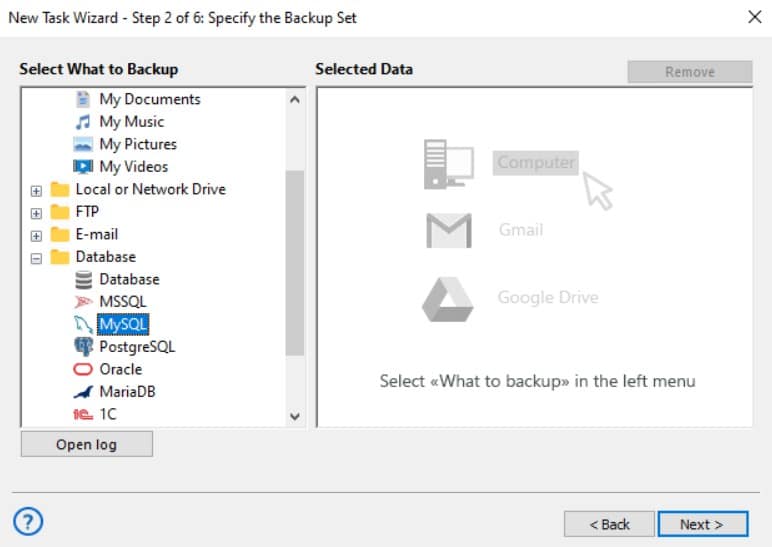Click the FTP folder icon
772x547 pixels.
click(x=60, y=212)
